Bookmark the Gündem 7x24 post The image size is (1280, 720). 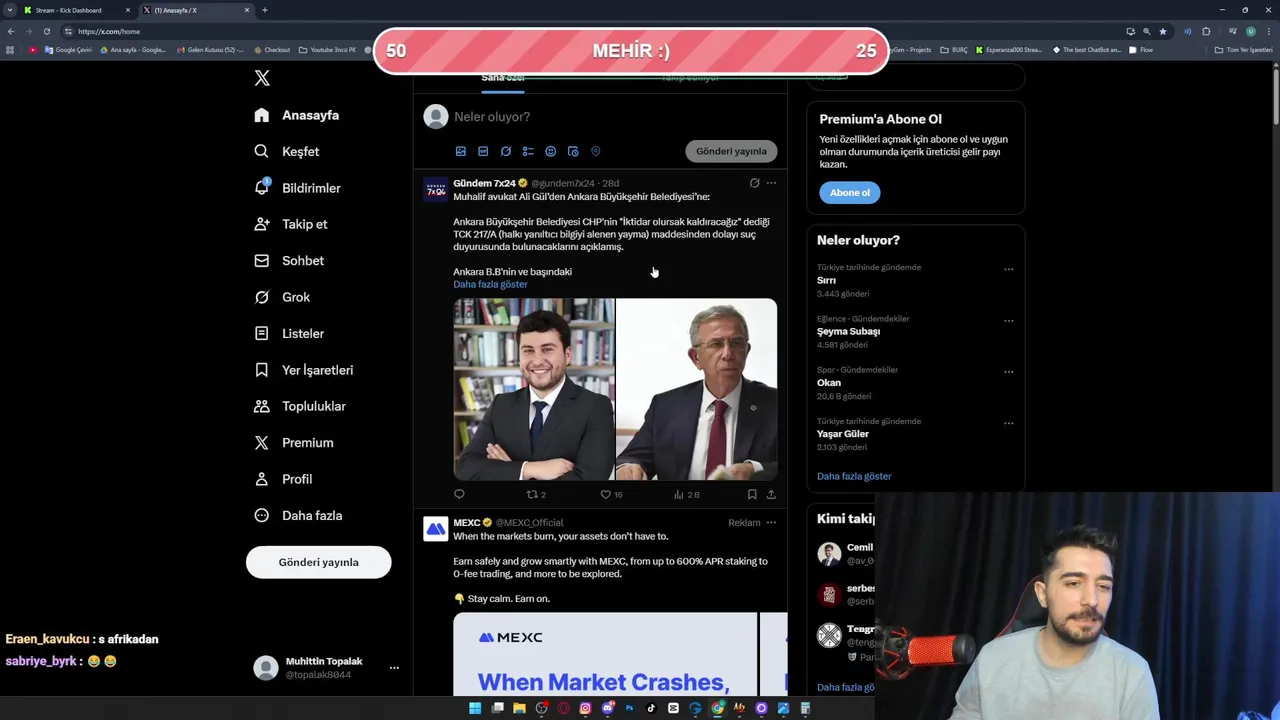[752, 494]
